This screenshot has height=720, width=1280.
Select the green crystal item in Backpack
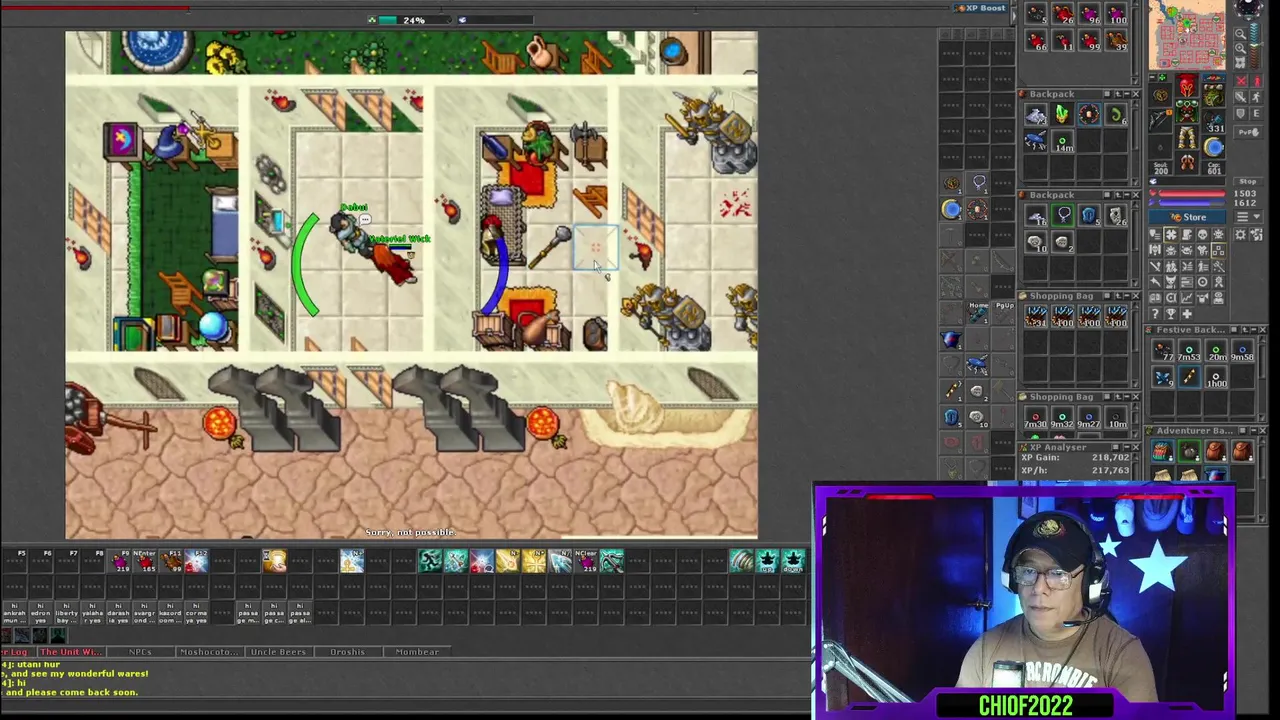click(x=1064, y=113)
